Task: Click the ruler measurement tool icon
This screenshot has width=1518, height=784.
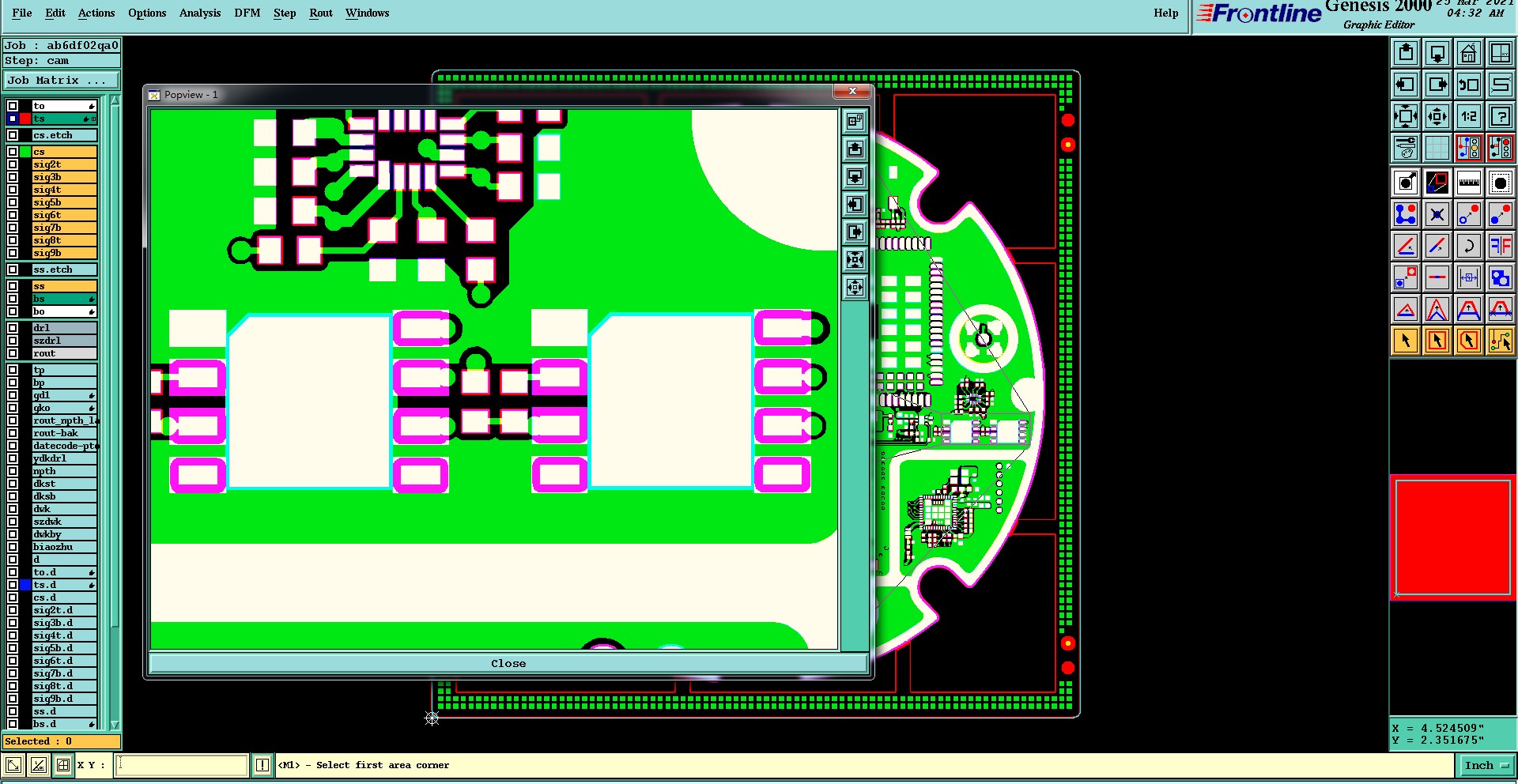Action: click(x=1469, y=183)
